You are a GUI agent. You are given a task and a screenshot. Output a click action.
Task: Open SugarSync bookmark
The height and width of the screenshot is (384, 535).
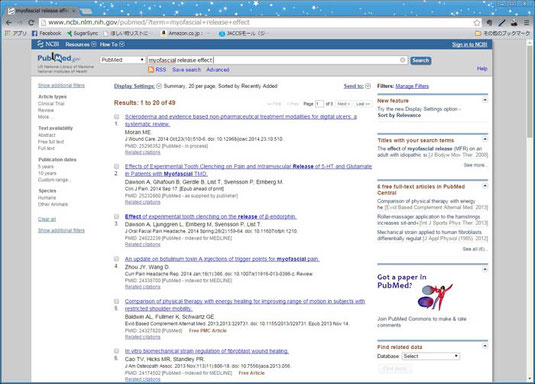83,33
